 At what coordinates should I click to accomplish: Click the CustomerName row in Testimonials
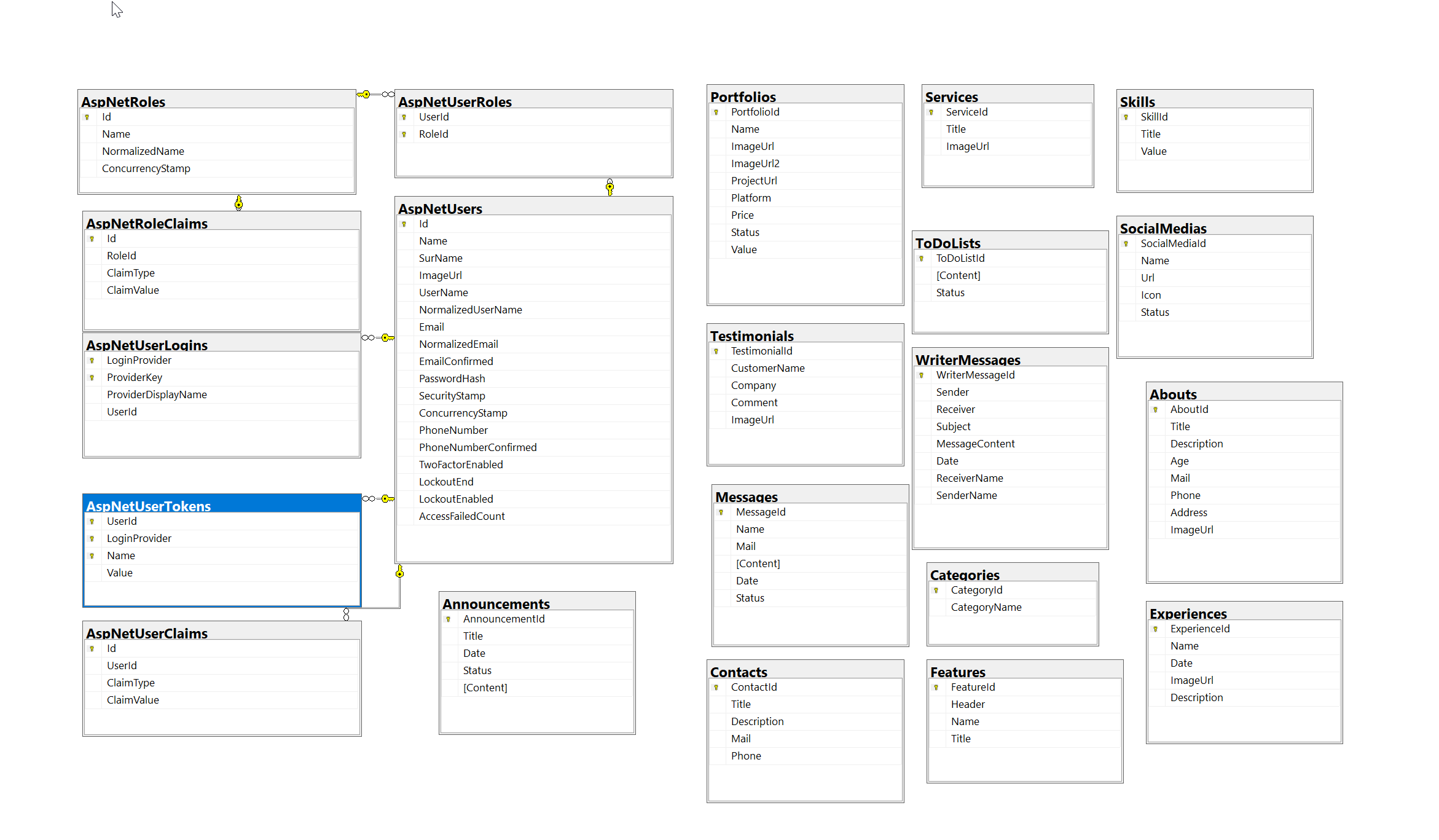pos(767,368)
